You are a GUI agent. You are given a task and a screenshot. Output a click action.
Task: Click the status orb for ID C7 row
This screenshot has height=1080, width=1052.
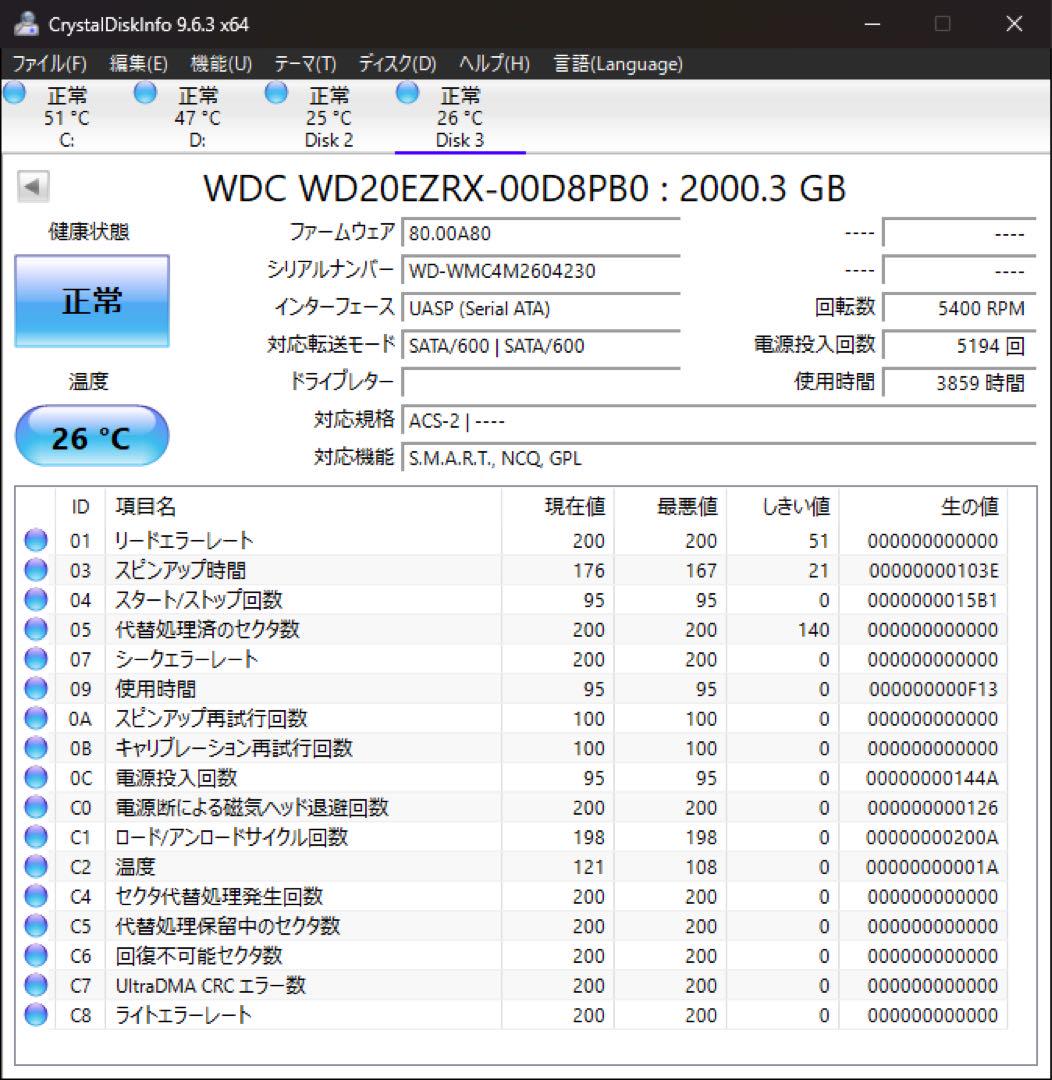(36, 985)
